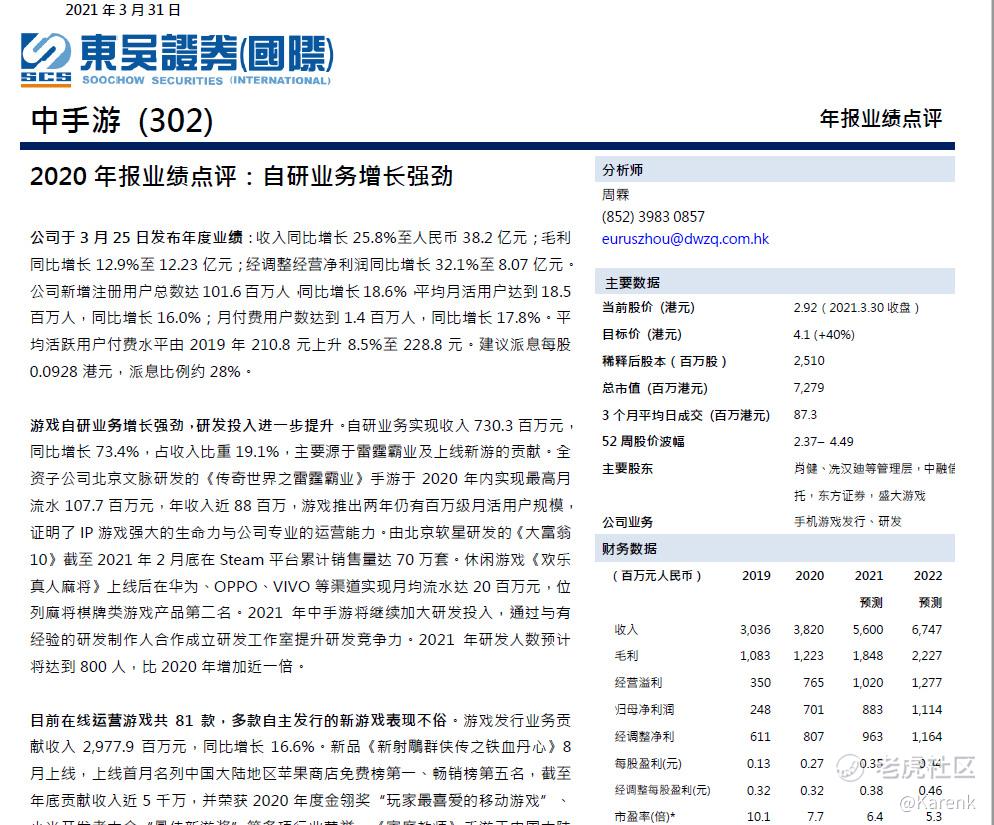The height and width of the screenshot is (825, 994).
Task: Select the 2019 P/E value 10.1
Action: point(759,817)
